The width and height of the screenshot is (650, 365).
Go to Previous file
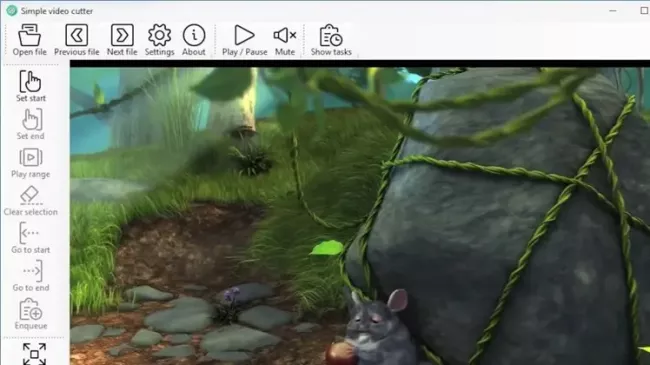pos(77,40)
